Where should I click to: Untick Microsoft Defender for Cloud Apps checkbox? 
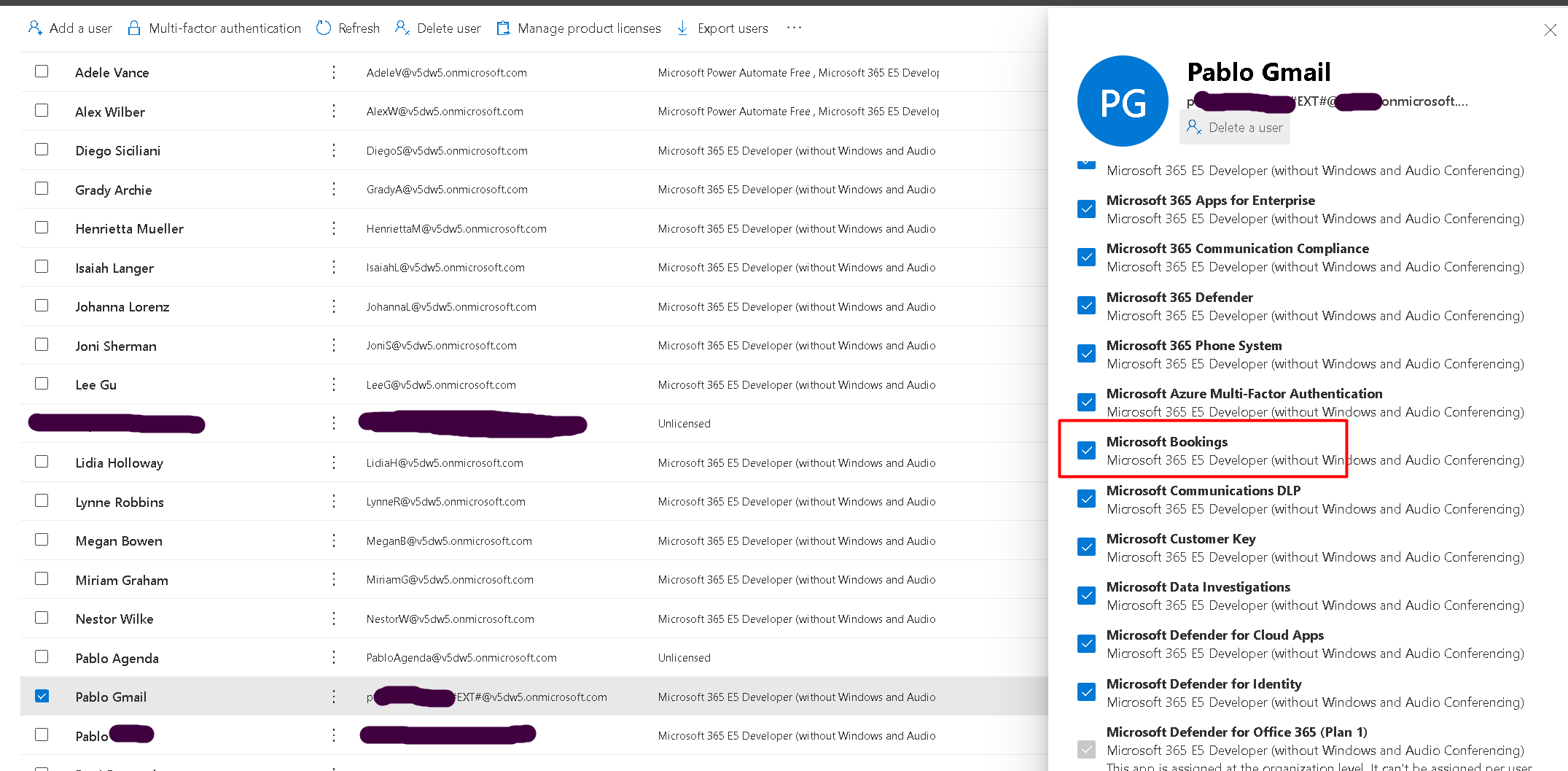(x=1086, y=643)
